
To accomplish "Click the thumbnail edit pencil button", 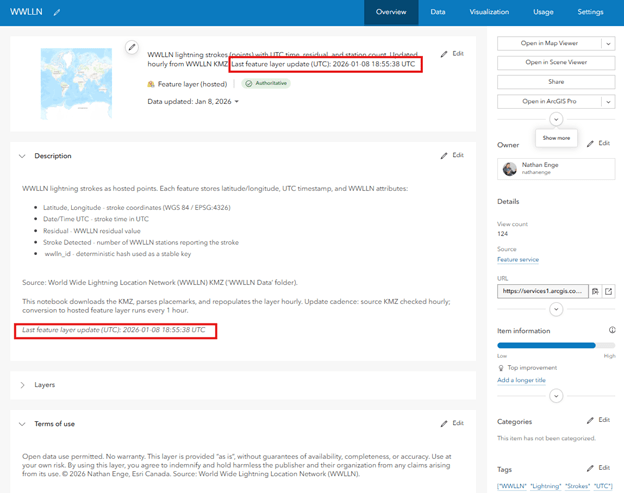I will 132,47.
